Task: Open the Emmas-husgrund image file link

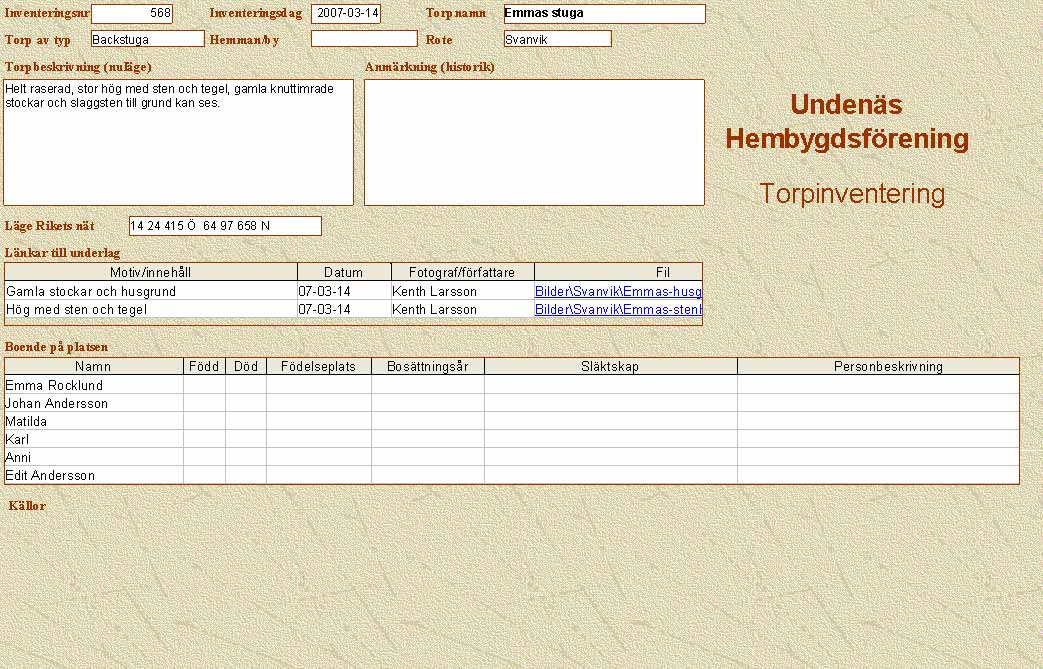Action: [618, 292]
